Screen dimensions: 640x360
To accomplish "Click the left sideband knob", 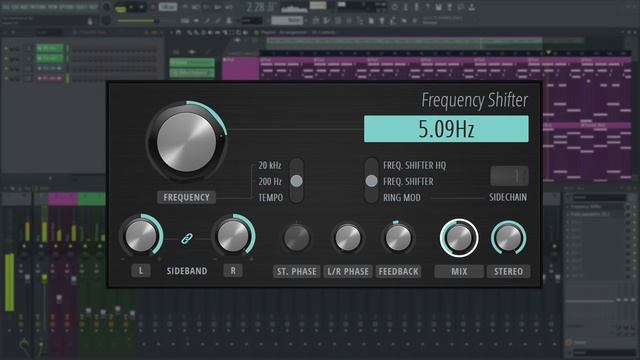I will [141, 236].
